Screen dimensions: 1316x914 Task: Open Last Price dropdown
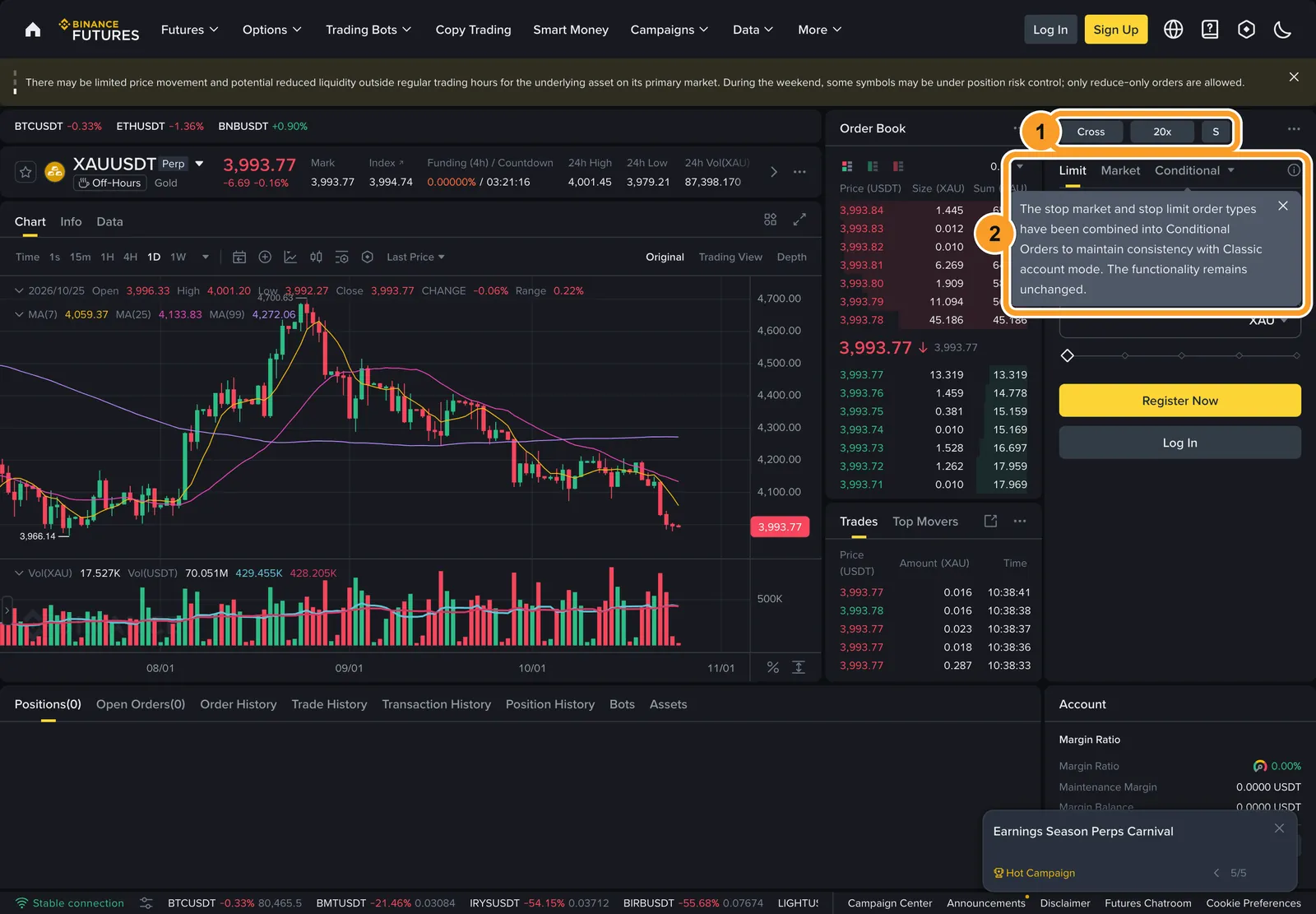(x=415, y=257)
